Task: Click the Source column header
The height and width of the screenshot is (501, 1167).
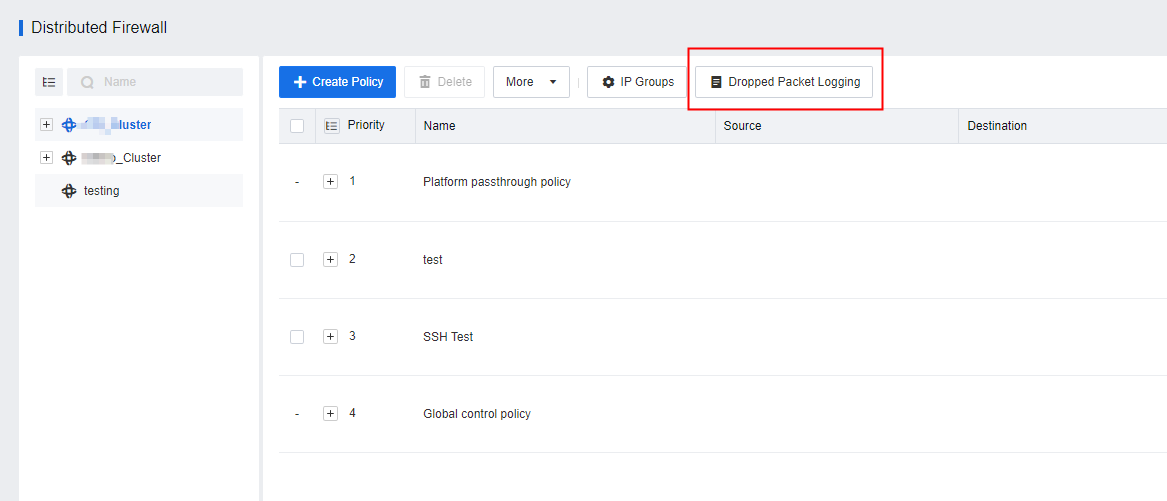Action: tap(837, 126)
